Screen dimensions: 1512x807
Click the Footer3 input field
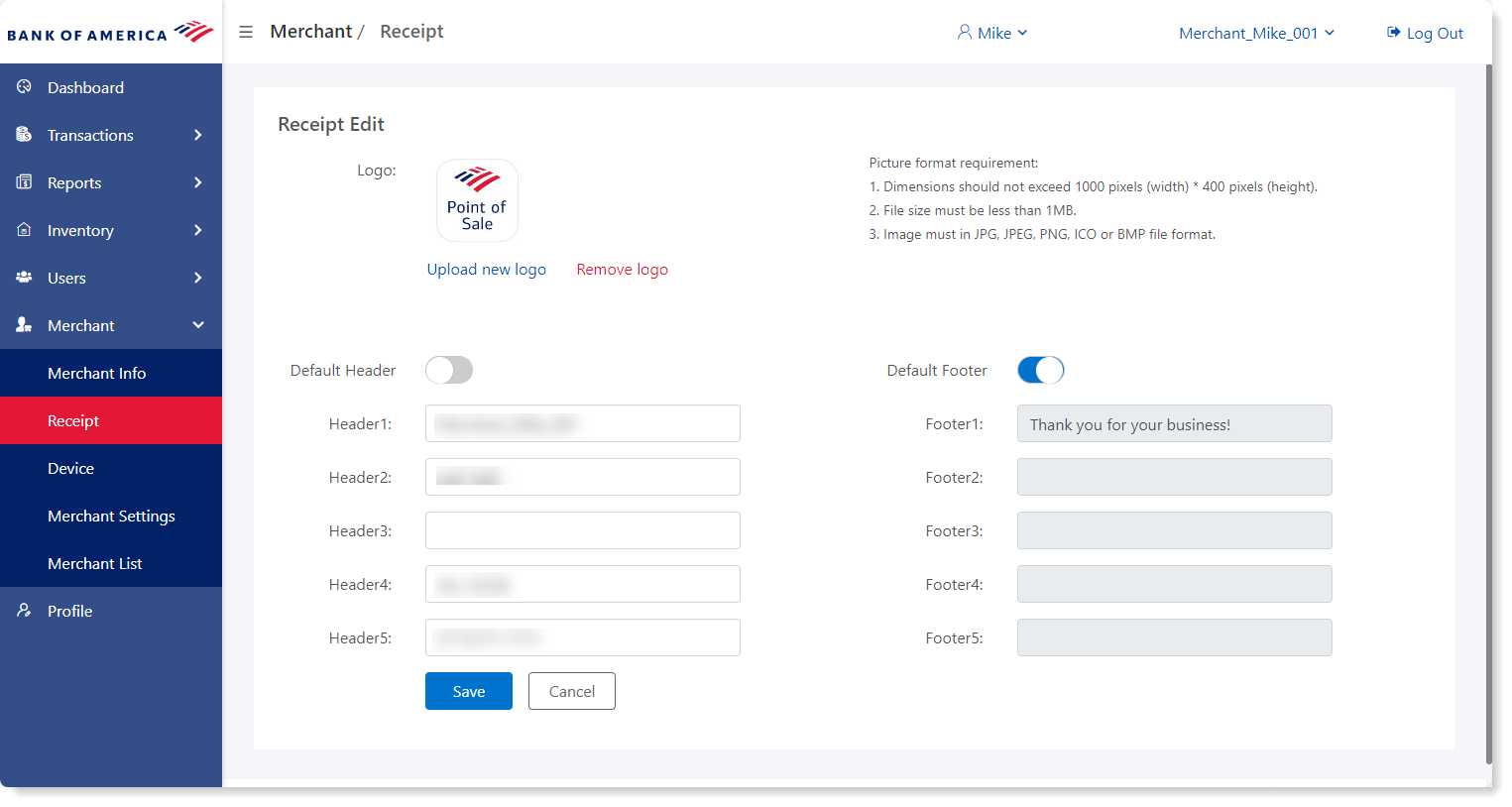tap(1175, 530)
